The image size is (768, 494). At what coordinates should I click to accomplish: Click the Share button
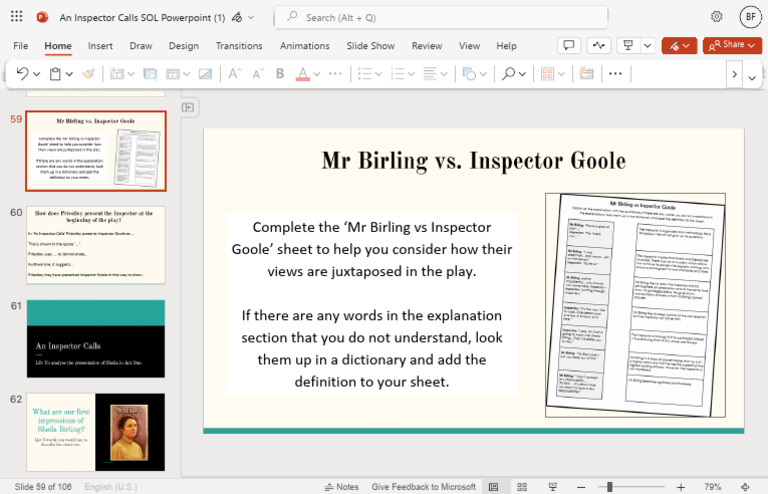coord(732,46)
